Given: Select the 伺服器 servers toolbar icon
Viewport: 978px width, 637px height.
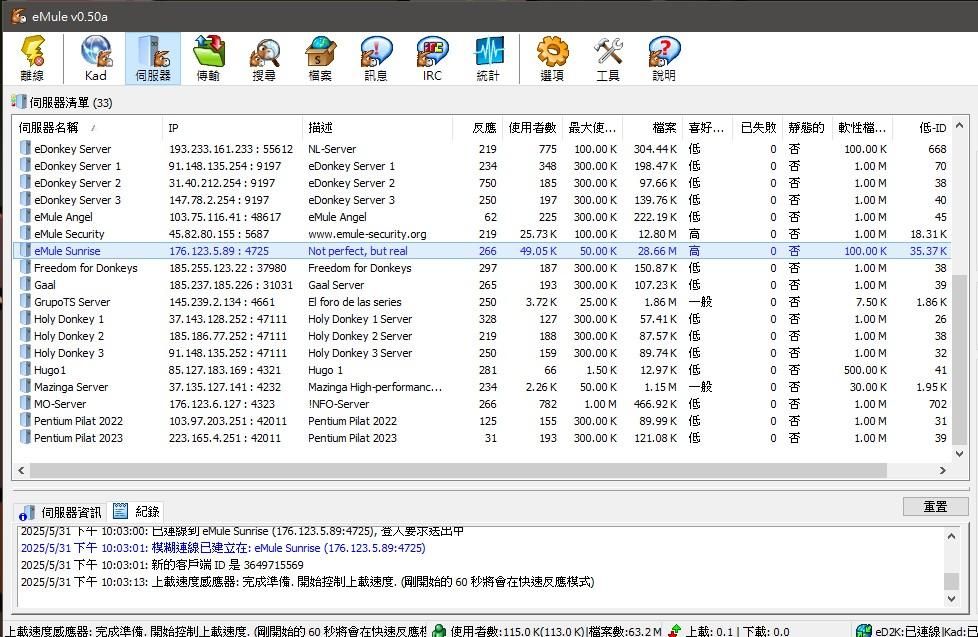Looking at the screenshot, I should pos(153,58).
